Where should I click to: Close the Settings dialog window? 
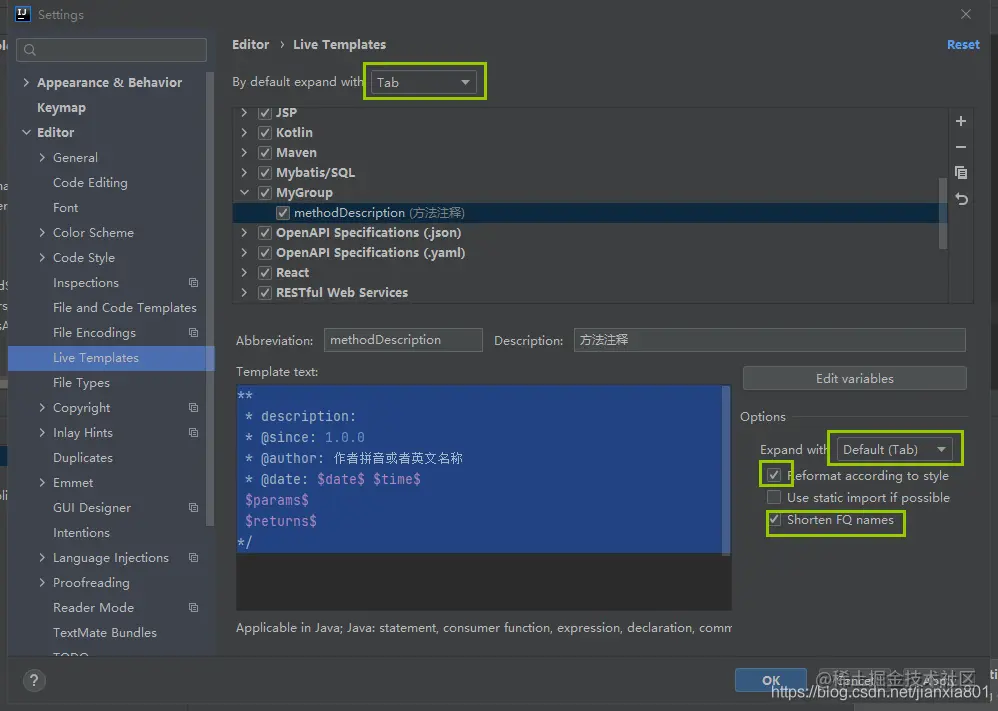(x=966, y=14)
